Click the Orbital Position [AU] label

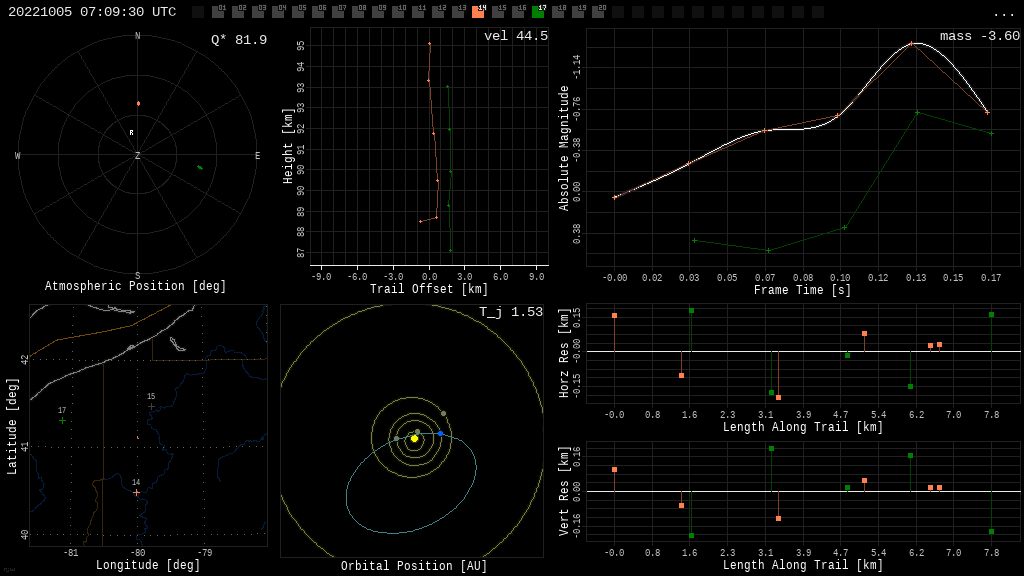click(x=414, y=566)
